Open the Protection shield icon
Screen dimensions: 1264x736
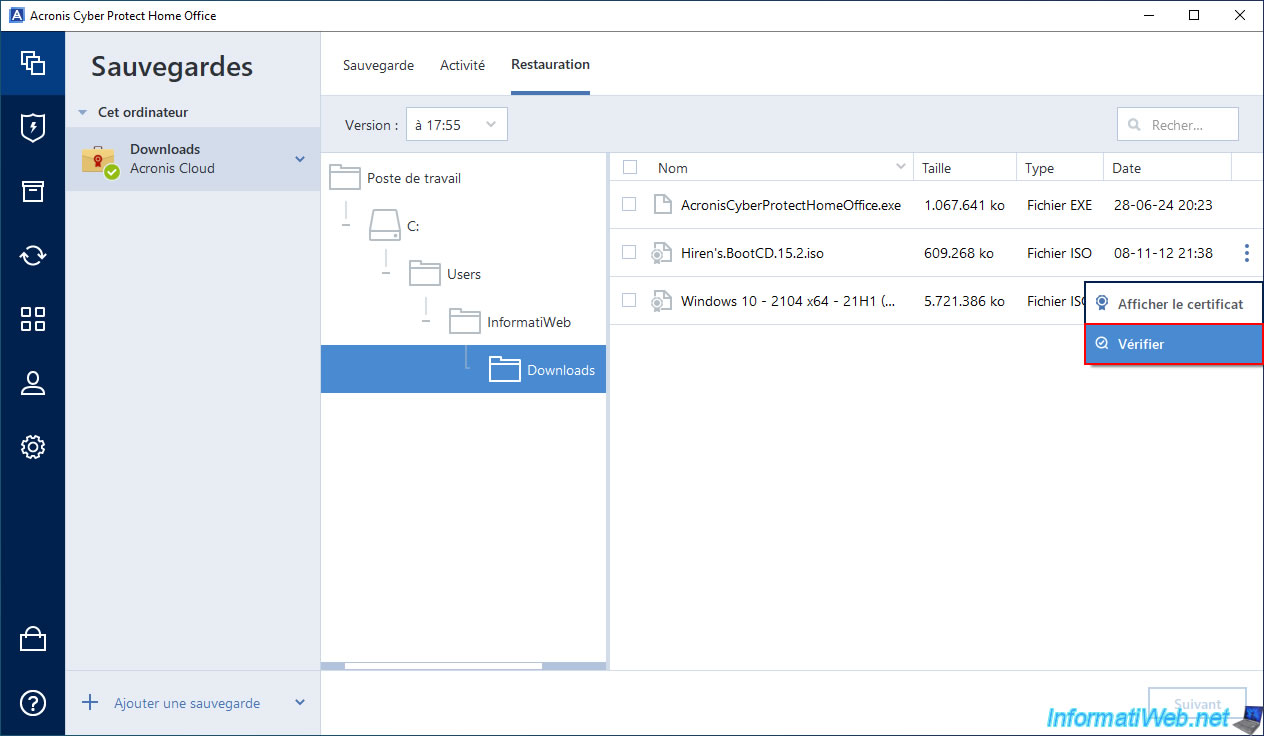pyautogui.click(x=33, y=127)
